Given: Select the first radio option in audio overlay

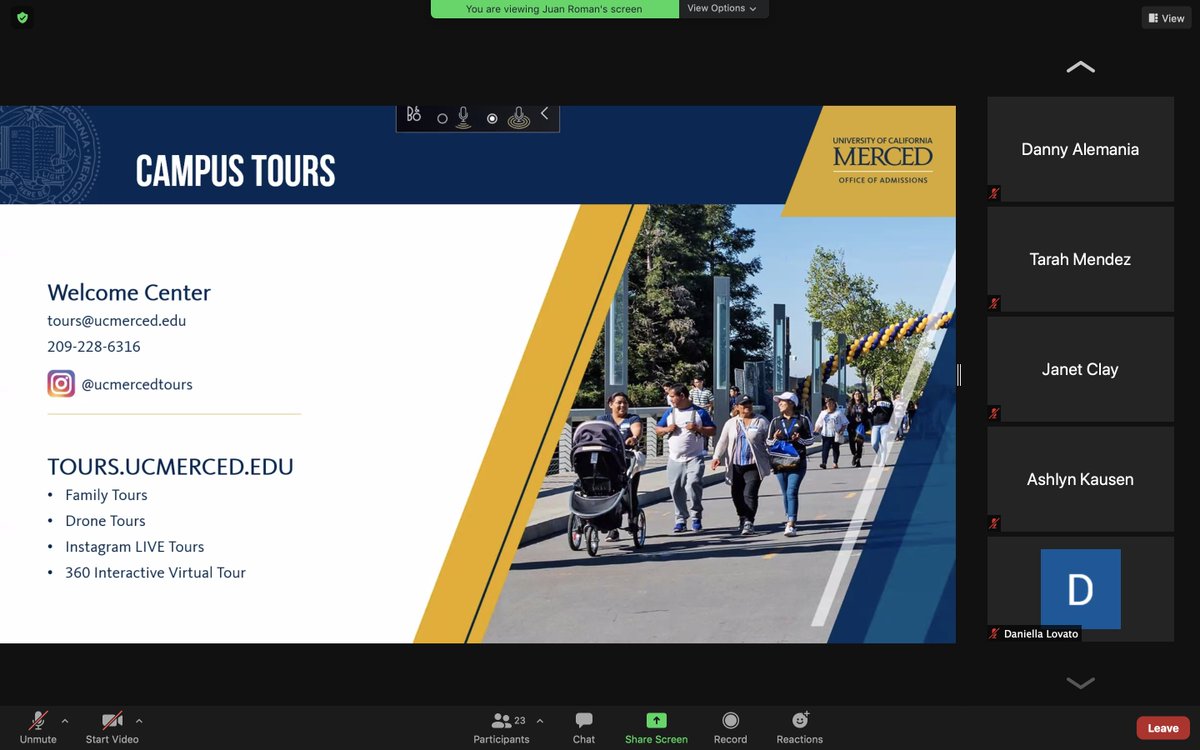Looking at the screenshot, I should point(442,118).
